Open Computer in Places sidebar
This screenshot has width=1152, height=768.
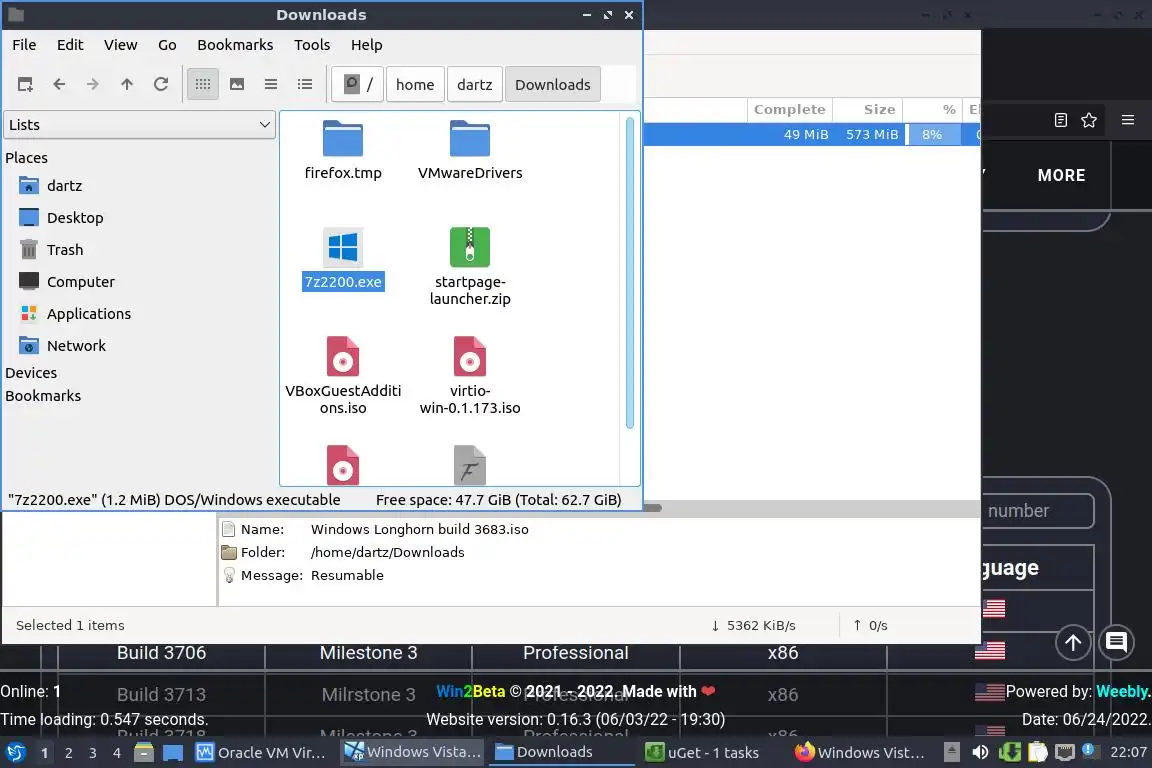click(81, 282)
